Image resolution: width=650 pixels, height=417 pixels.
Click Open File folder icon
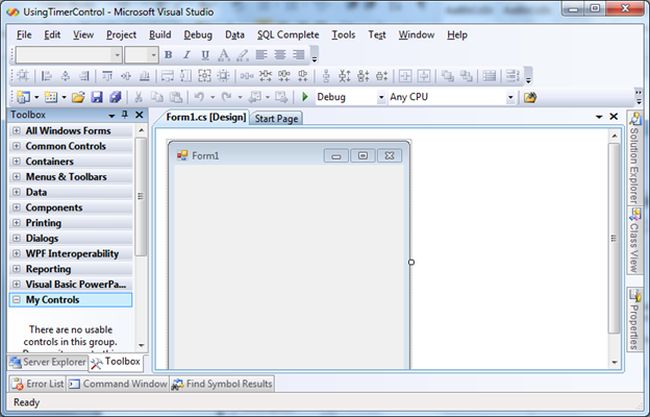click(78, 97)
